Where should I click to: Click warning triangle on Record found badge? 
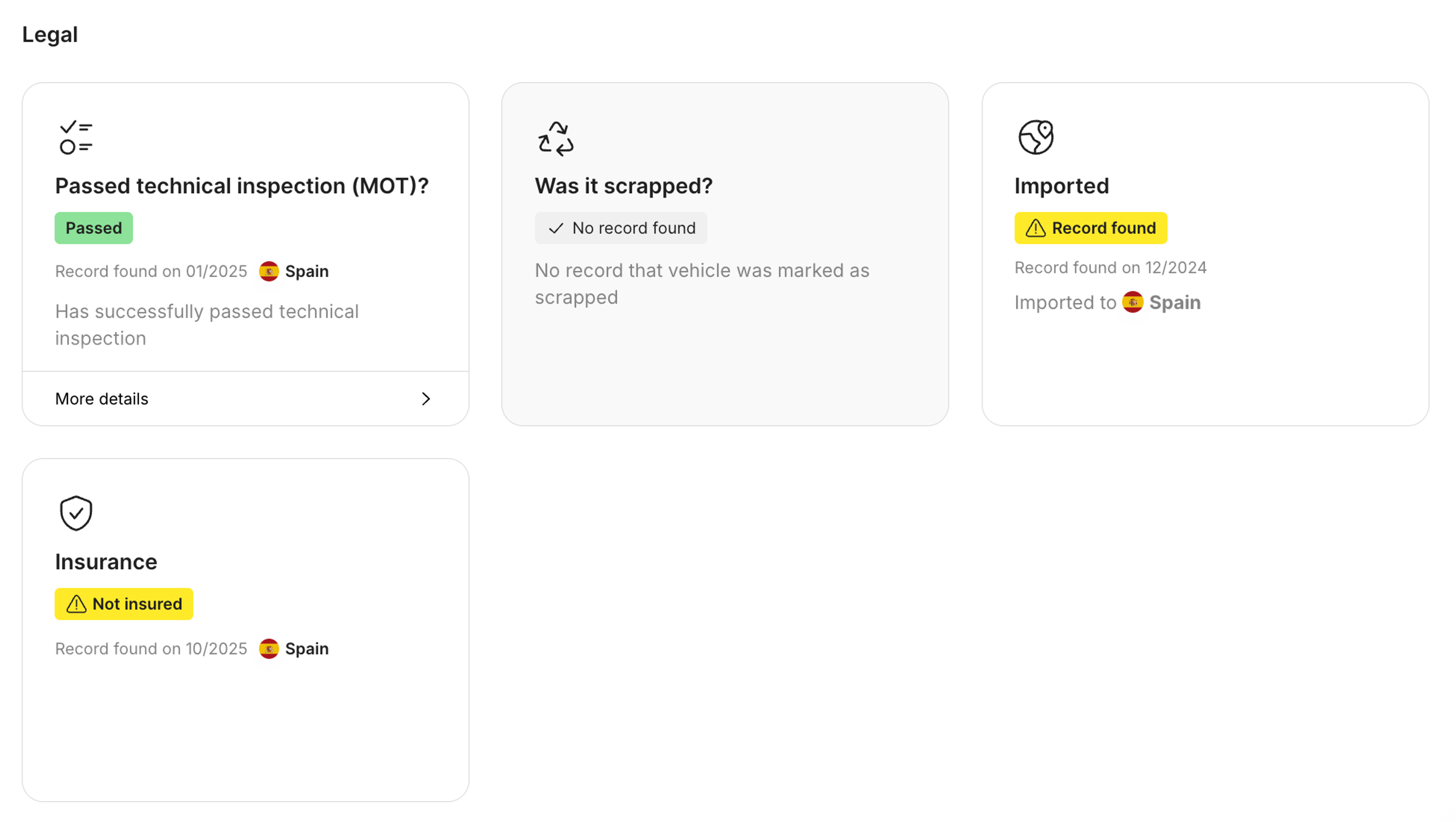coord(1036,228)
